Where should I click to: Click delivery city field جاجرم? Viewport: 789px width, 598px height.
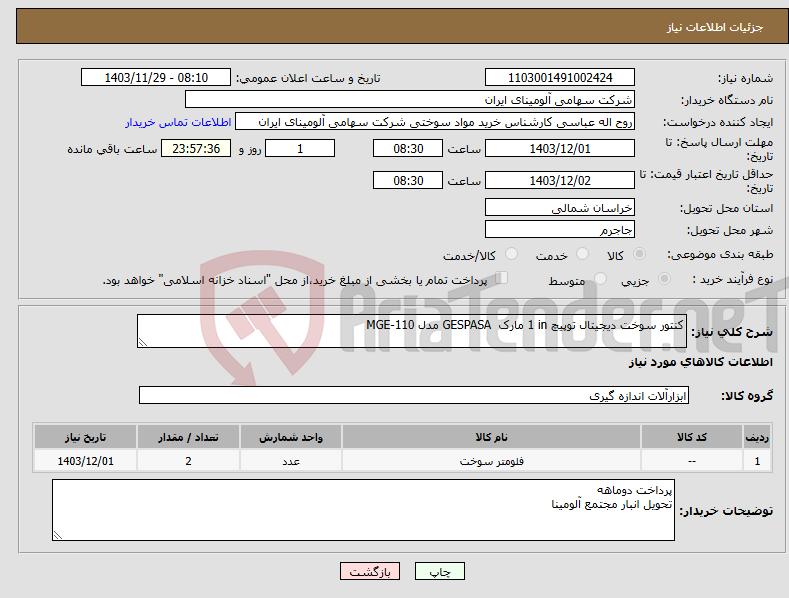[560, 230]
